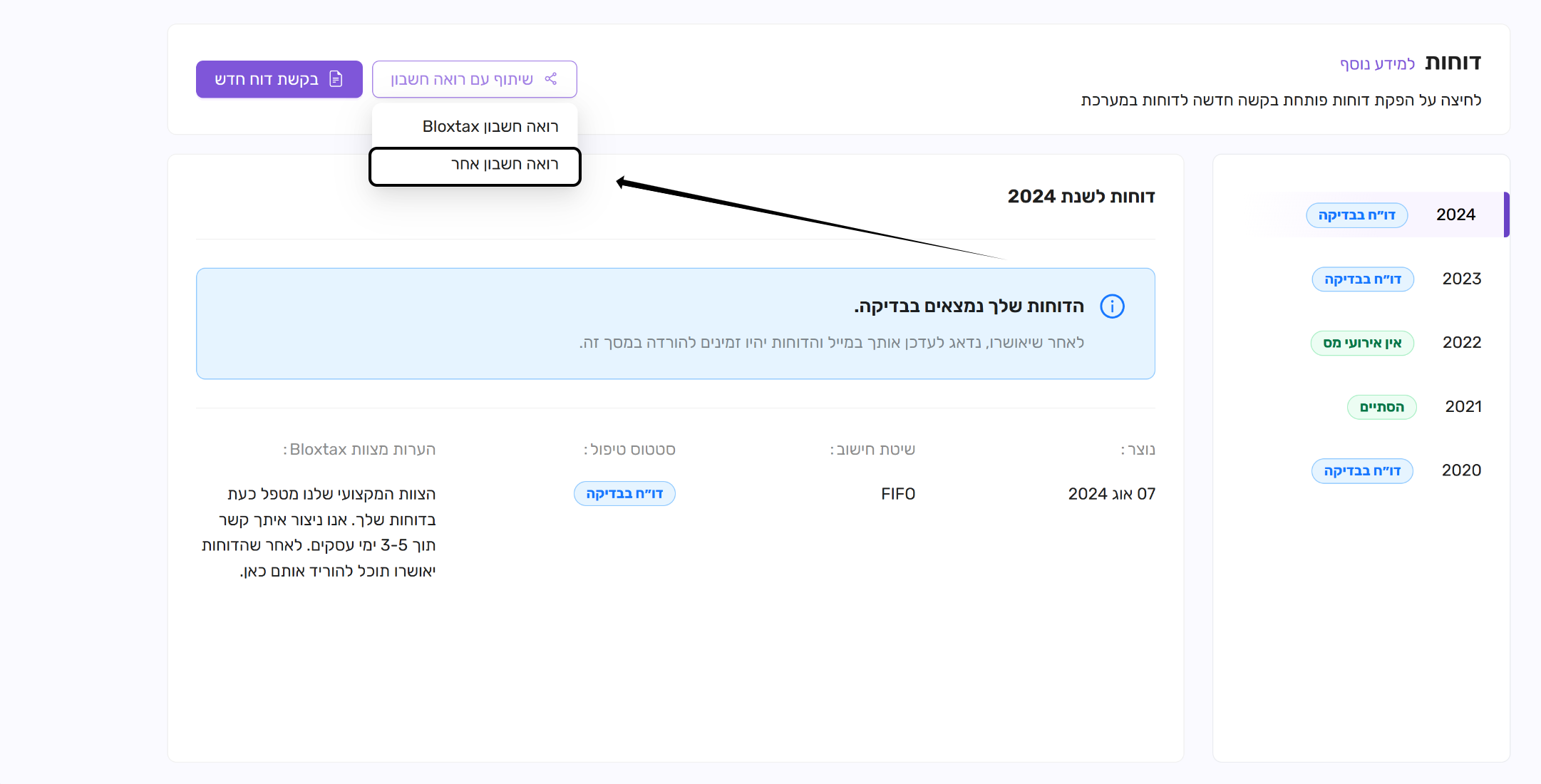Click the reports under review notice banner
This screenshot has width=1541, height=784.
(675, 324)
